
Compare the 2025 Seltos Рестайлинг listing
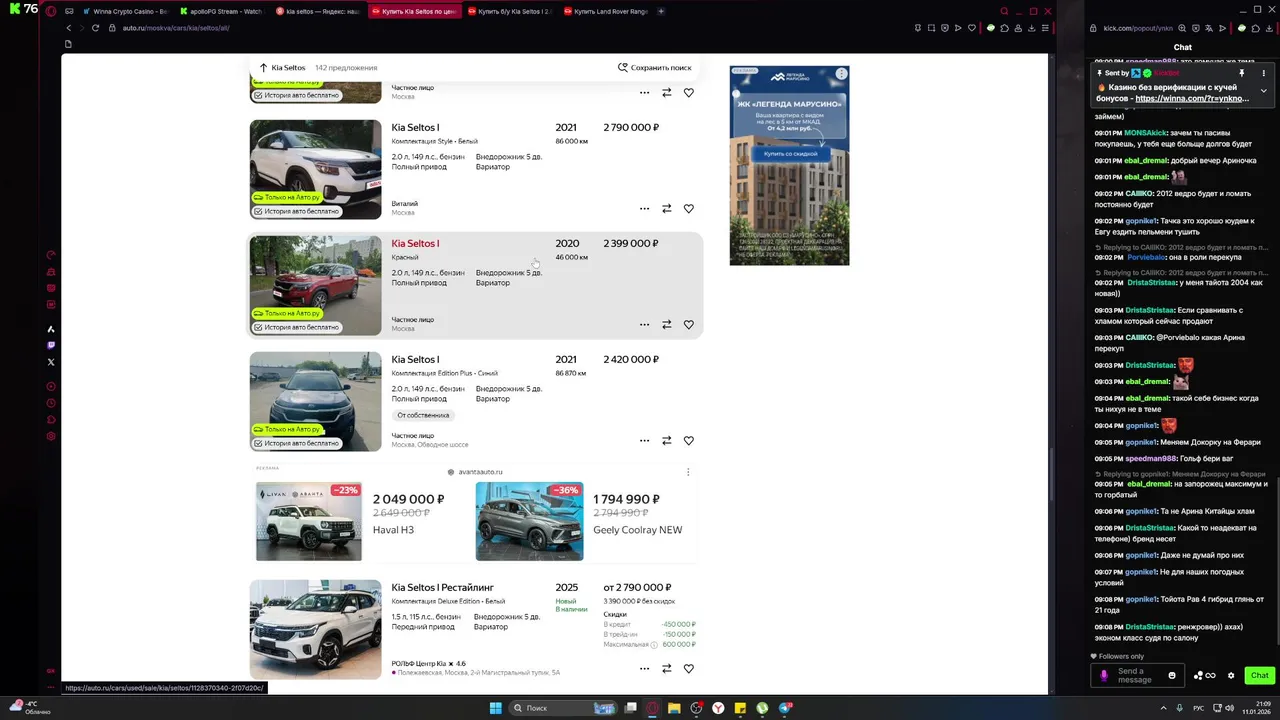coord(667,669)
